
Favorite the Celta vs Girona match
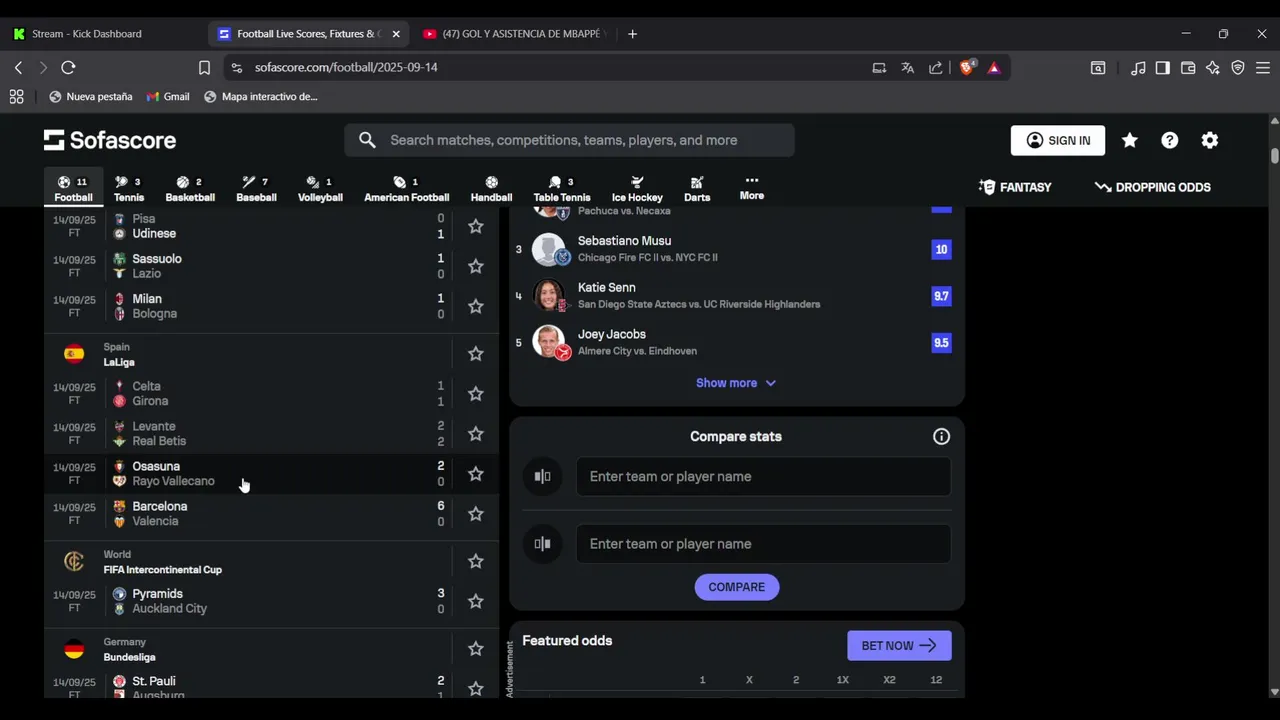coord(476,394)
